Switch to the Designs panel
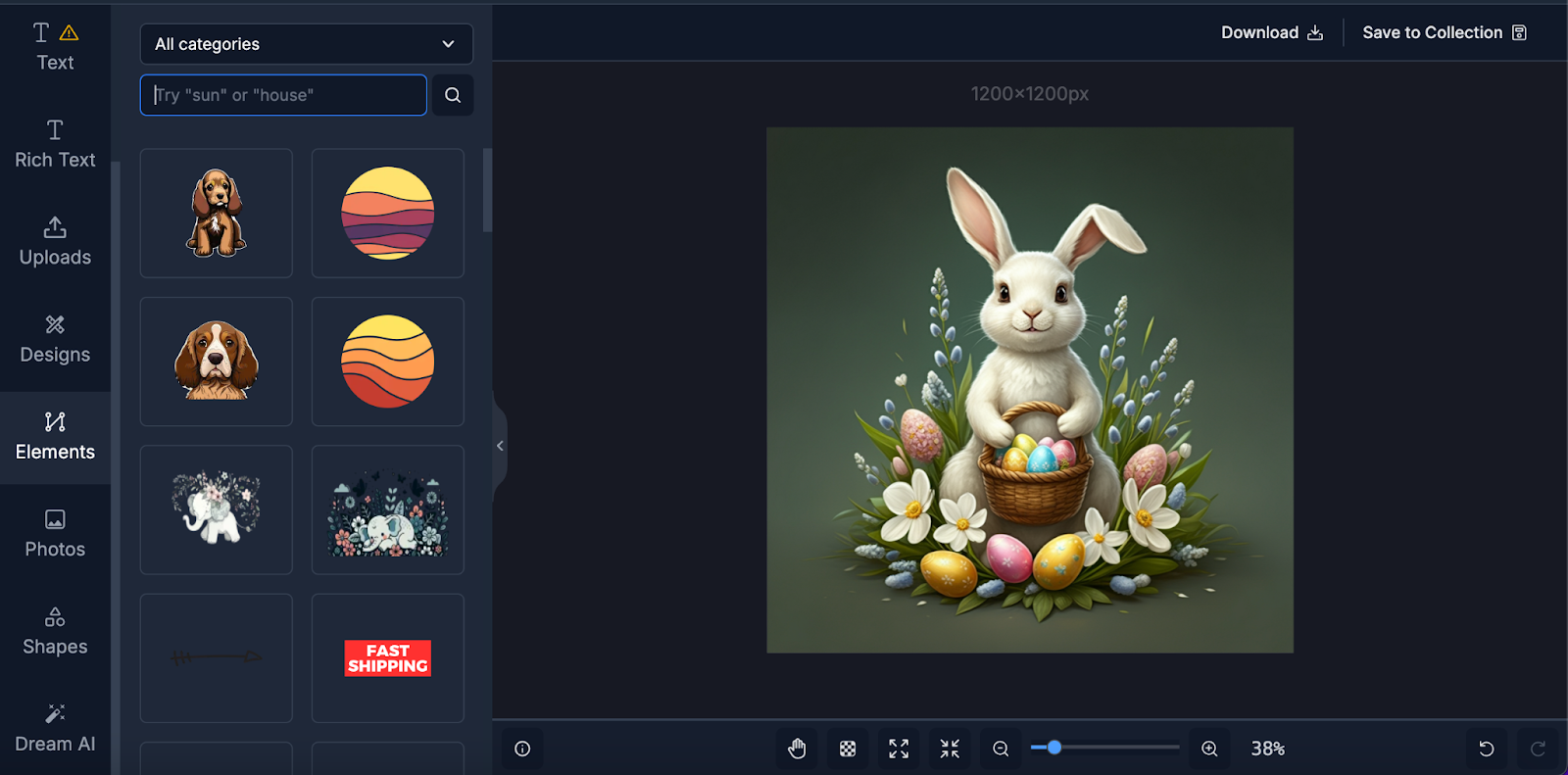Image resolution: width=1568 pixels, height=775 pixels. pyautogui.click(x=55, y=339)
